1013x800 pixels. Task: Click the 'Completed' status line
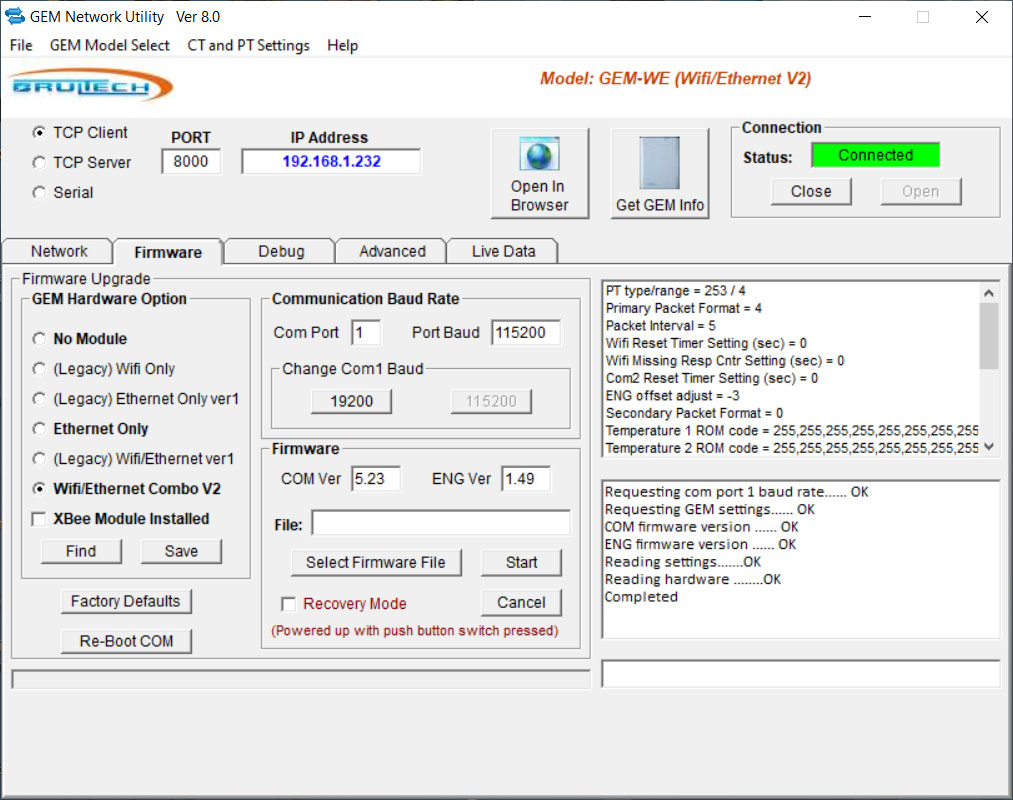pyautogui.click(x=641, y=596)
